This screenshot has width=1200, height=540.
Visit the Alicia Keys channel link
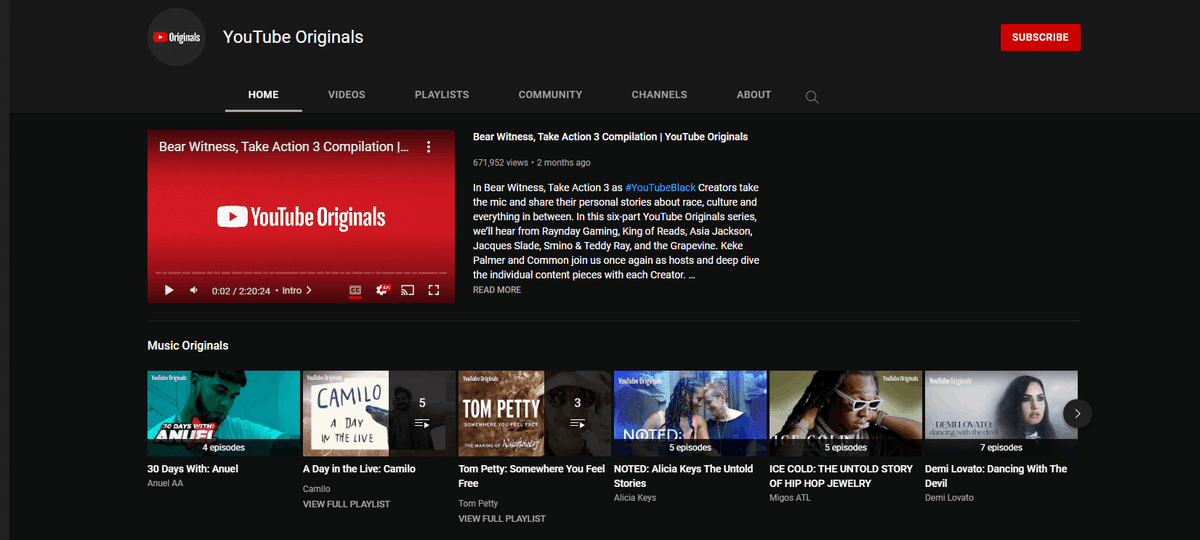(635, 498)
